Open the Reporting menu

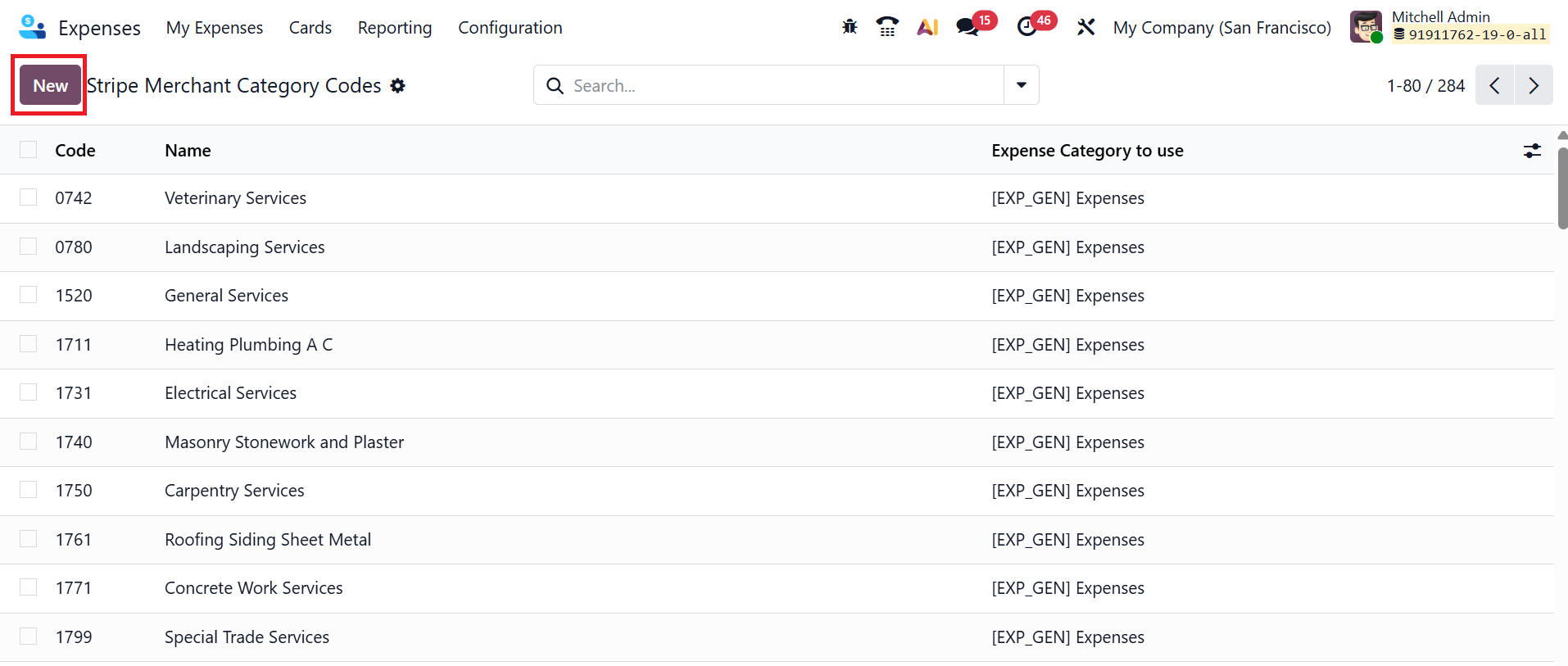coord(395,28)
